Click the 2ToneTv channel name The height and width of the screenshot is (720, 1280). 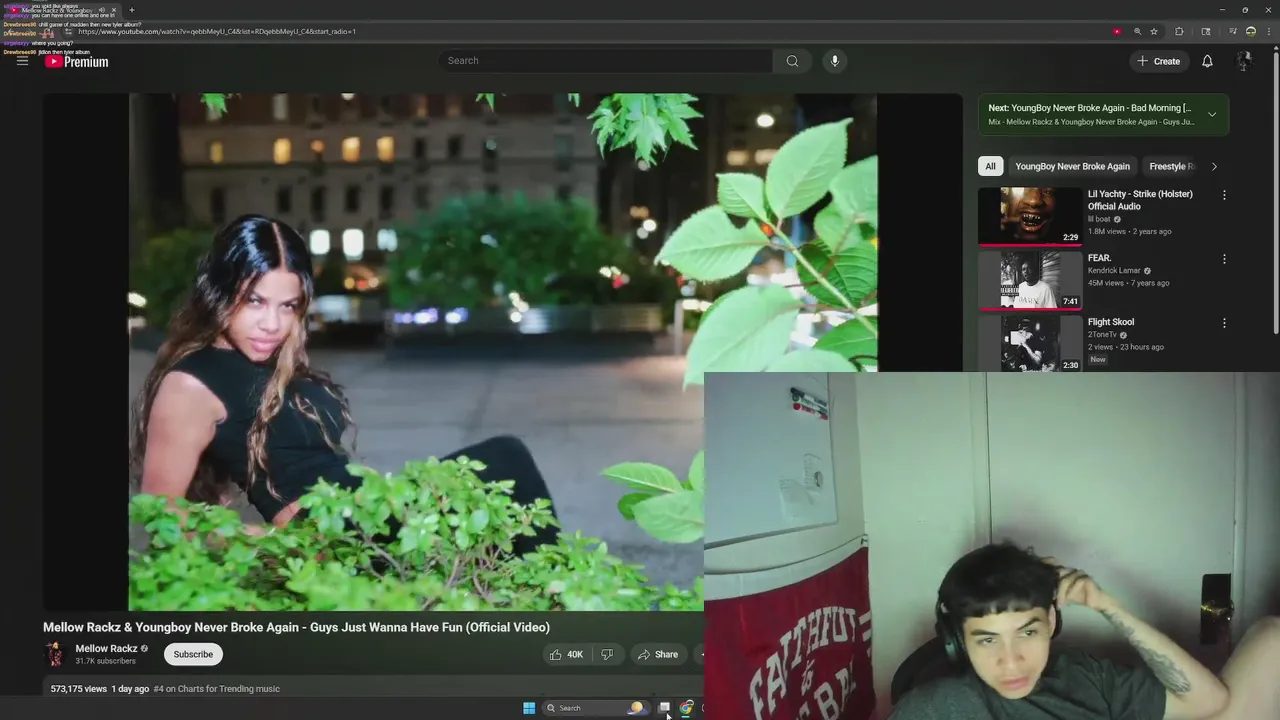1102,335
